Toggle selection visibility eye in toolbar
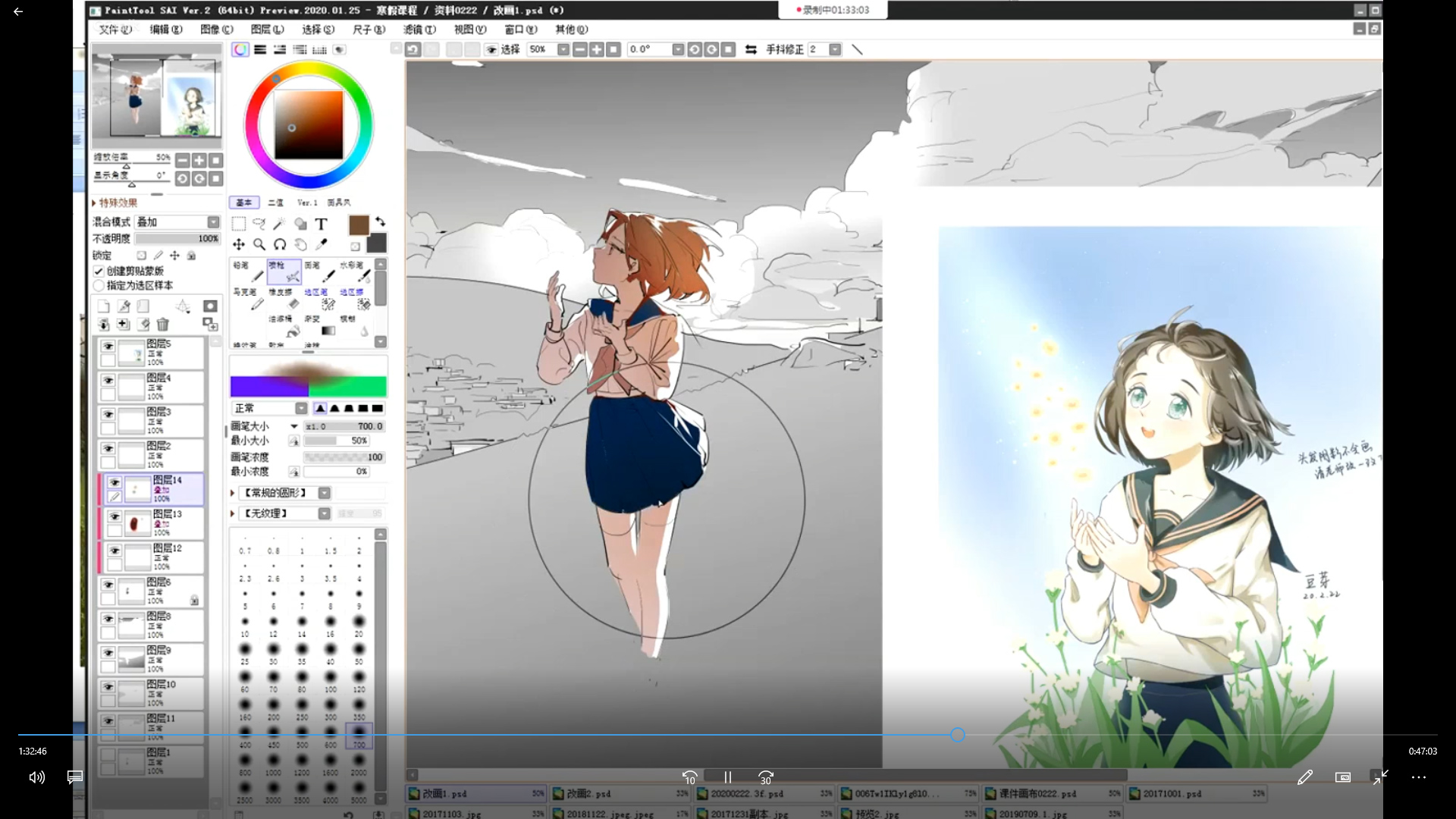 [491, 49]
